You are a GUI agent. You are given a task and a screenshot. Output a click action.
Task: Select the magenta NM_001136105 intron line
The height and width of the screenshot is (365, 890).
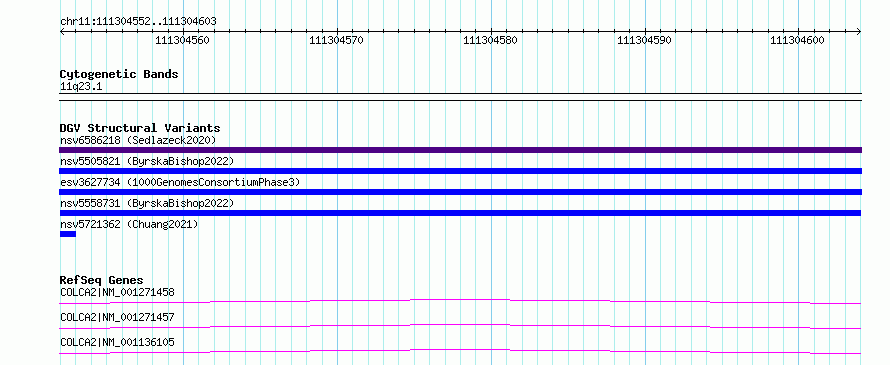[460, 351]
